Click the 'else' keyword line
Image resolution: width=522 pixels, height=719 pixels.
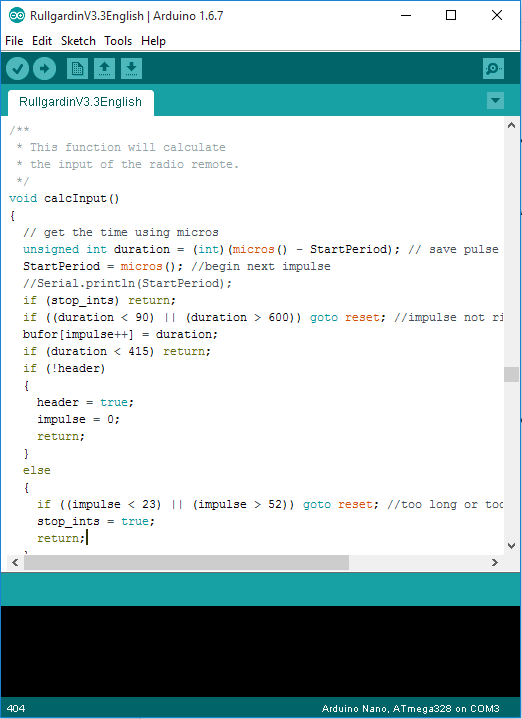(x=37, y=470)
